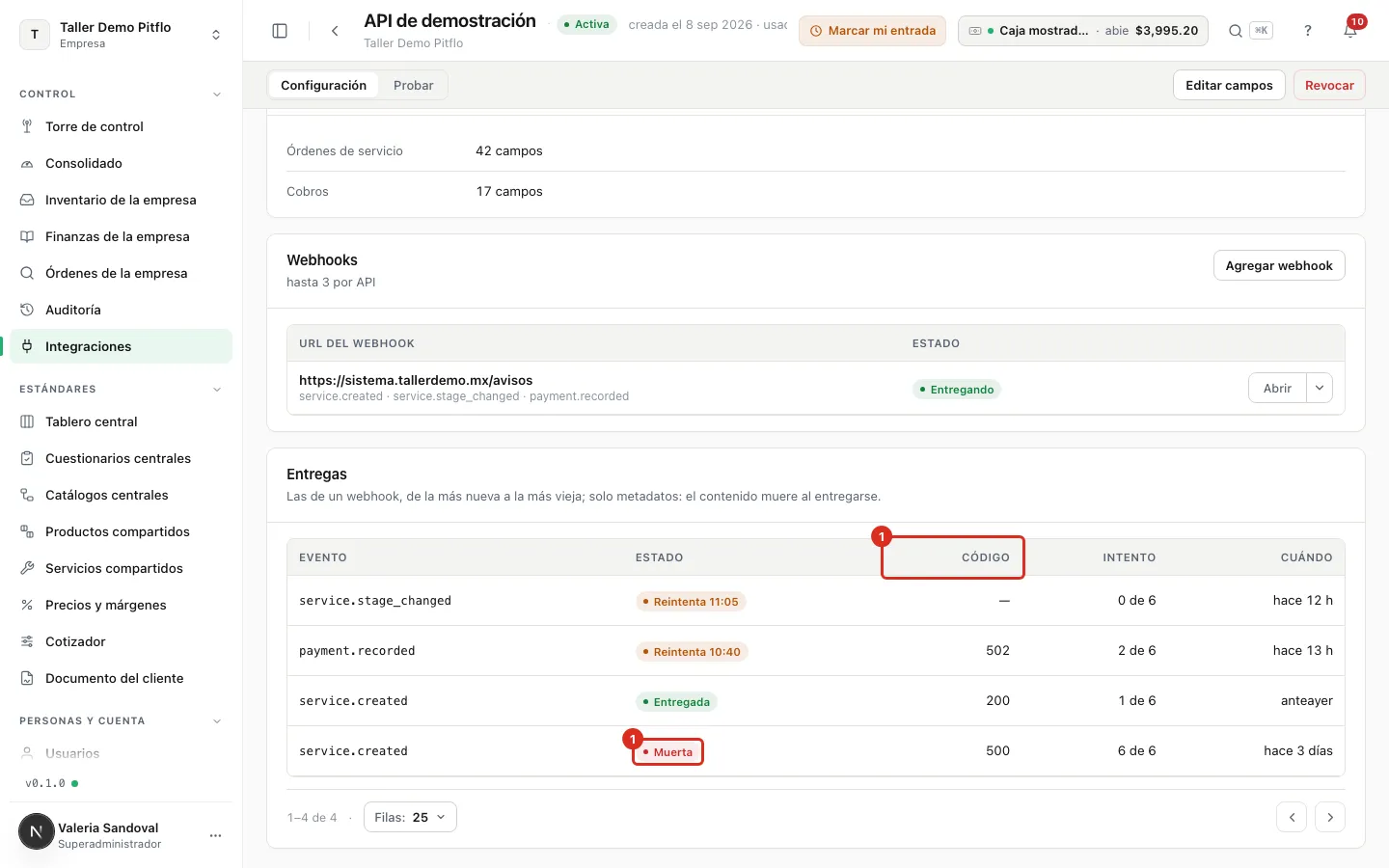Toggle the sidebar panel icon

click(280, 31)
